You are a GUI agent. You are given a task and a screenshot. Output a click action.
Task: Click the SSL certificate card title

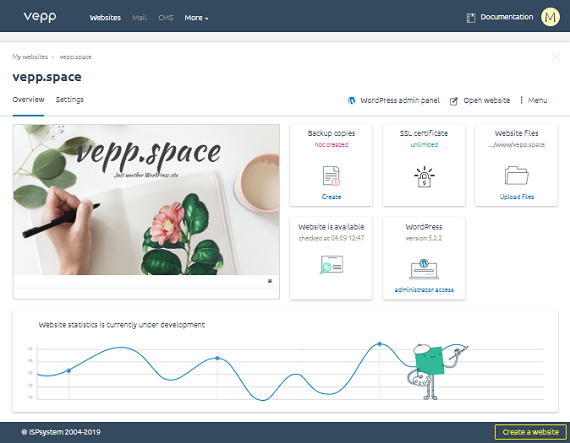[424, 133]
